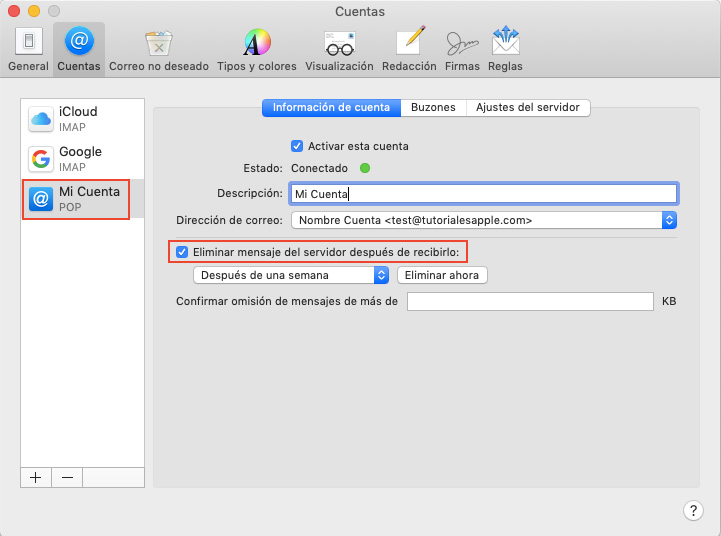Open Tipos y colores preferences
Viewport: 721px width, 536px height.
257,49
